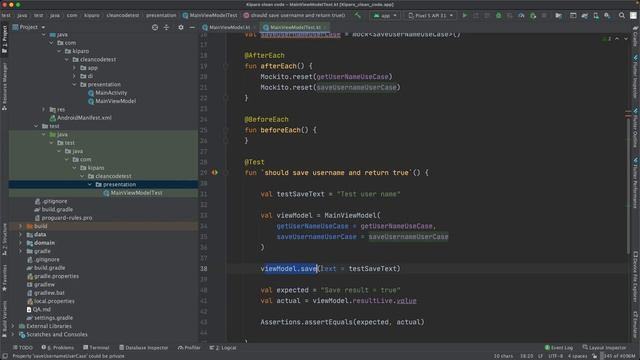Expand the domain module folder
This screenshot has height=360, width=640.
(20, 243)
